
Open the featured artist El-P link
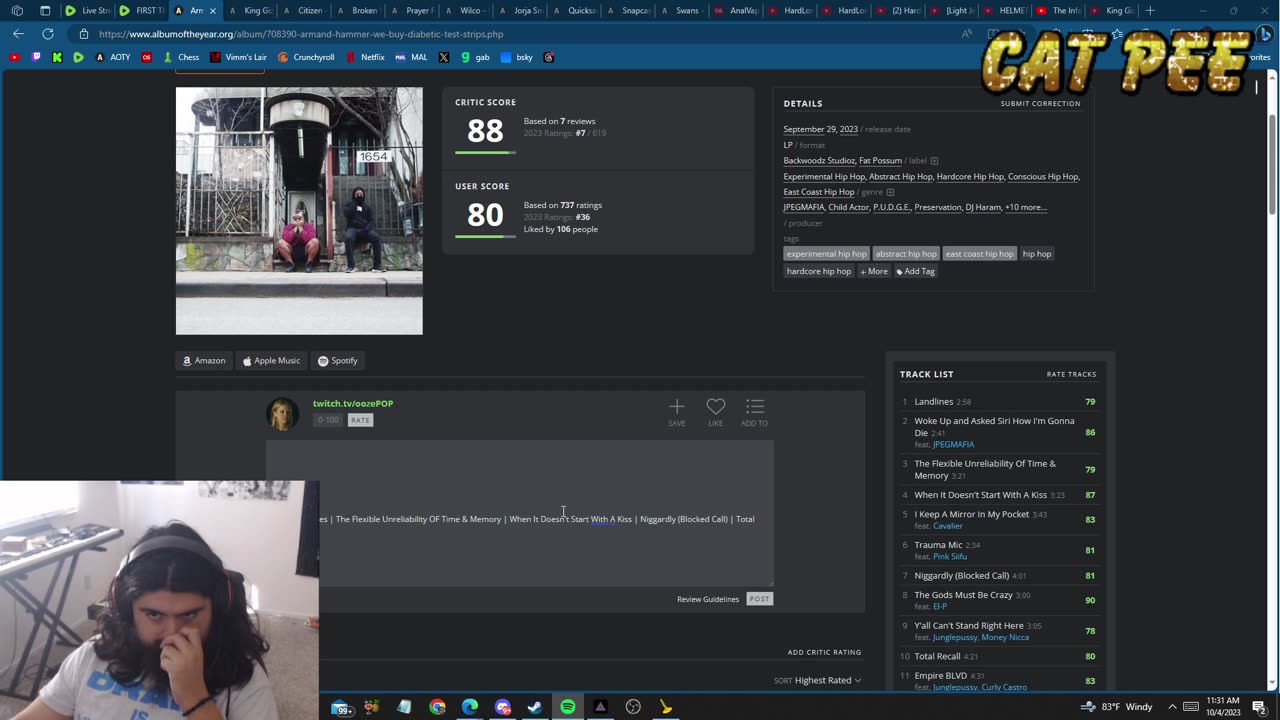tap(940, 606)
